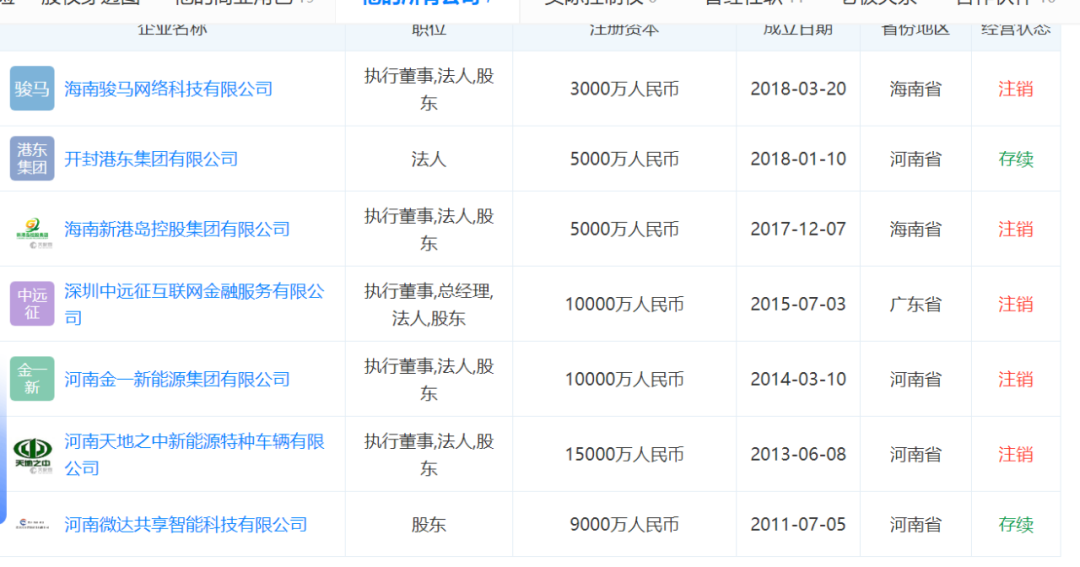Image resolution: width=1080 pixels, height=567 pixels.
Task: Click 企业名称 column header
Action: click(x=172, y=30)
